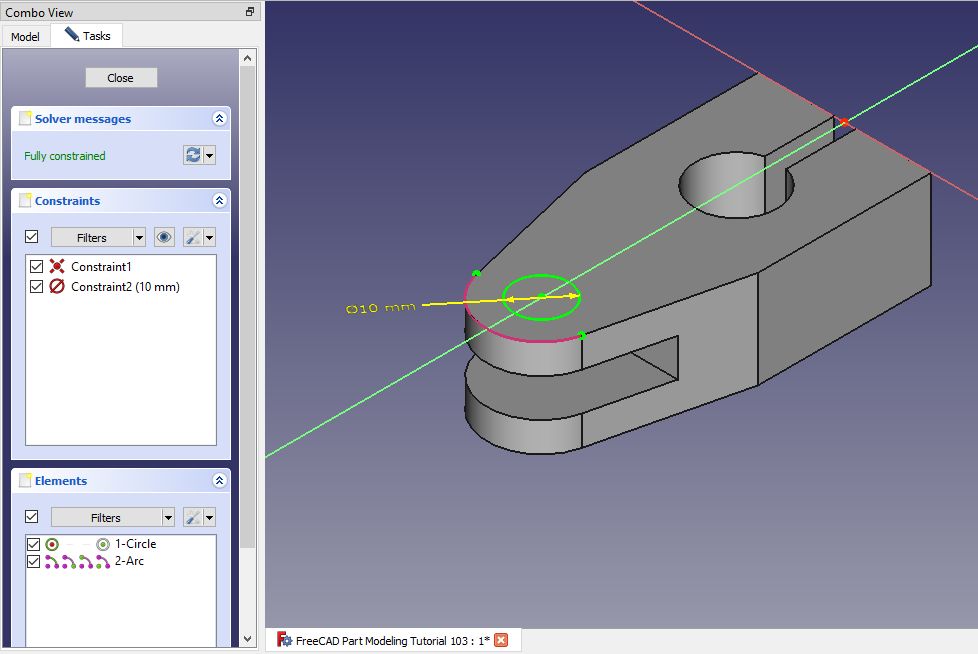Open the Constraints Filters dropdown arrow
This screenshot has height=654, width=978.
139,237
